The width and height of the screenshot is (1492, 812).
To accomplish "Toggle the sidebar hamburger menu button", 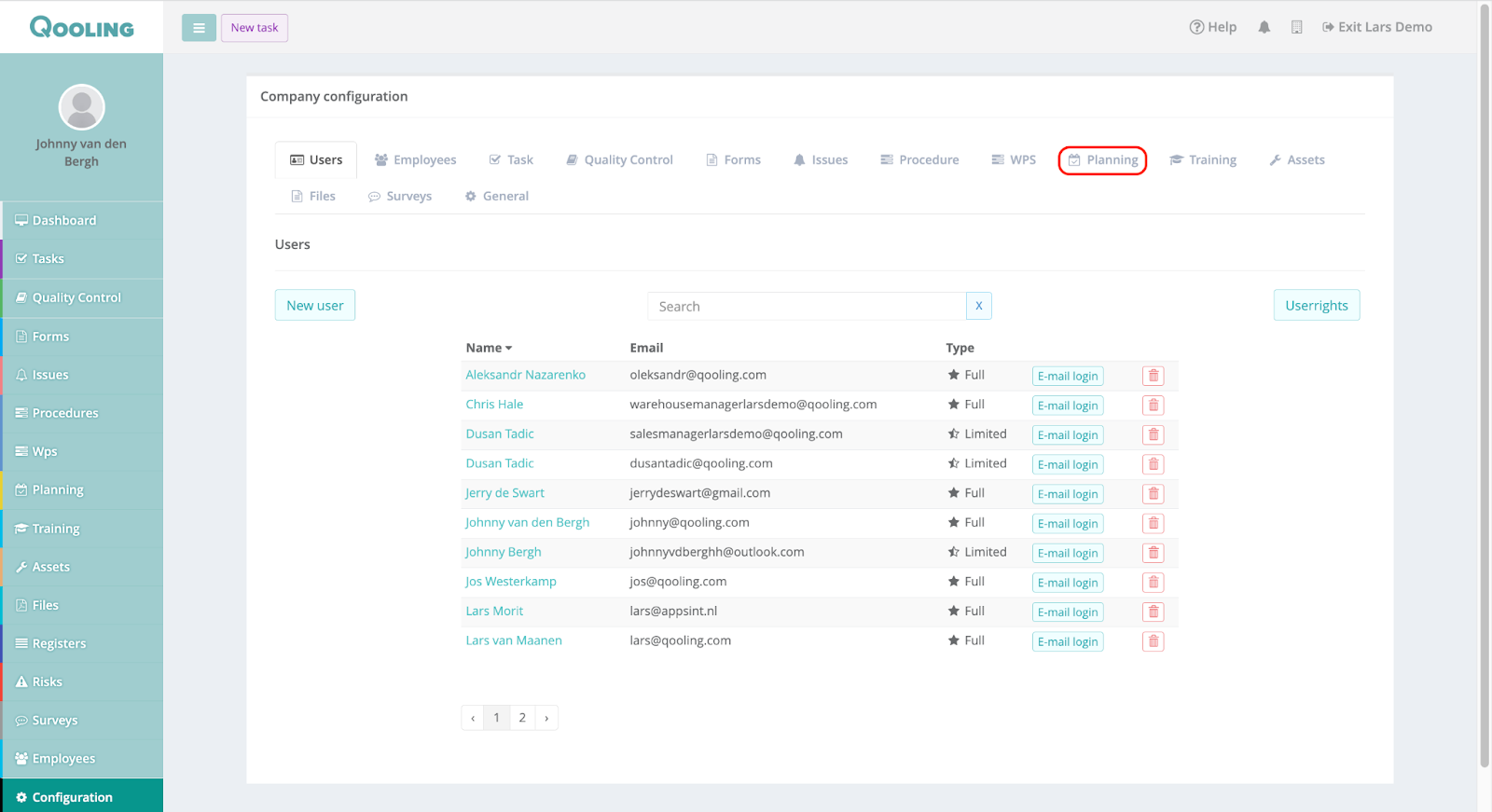I will pos(199,28).
